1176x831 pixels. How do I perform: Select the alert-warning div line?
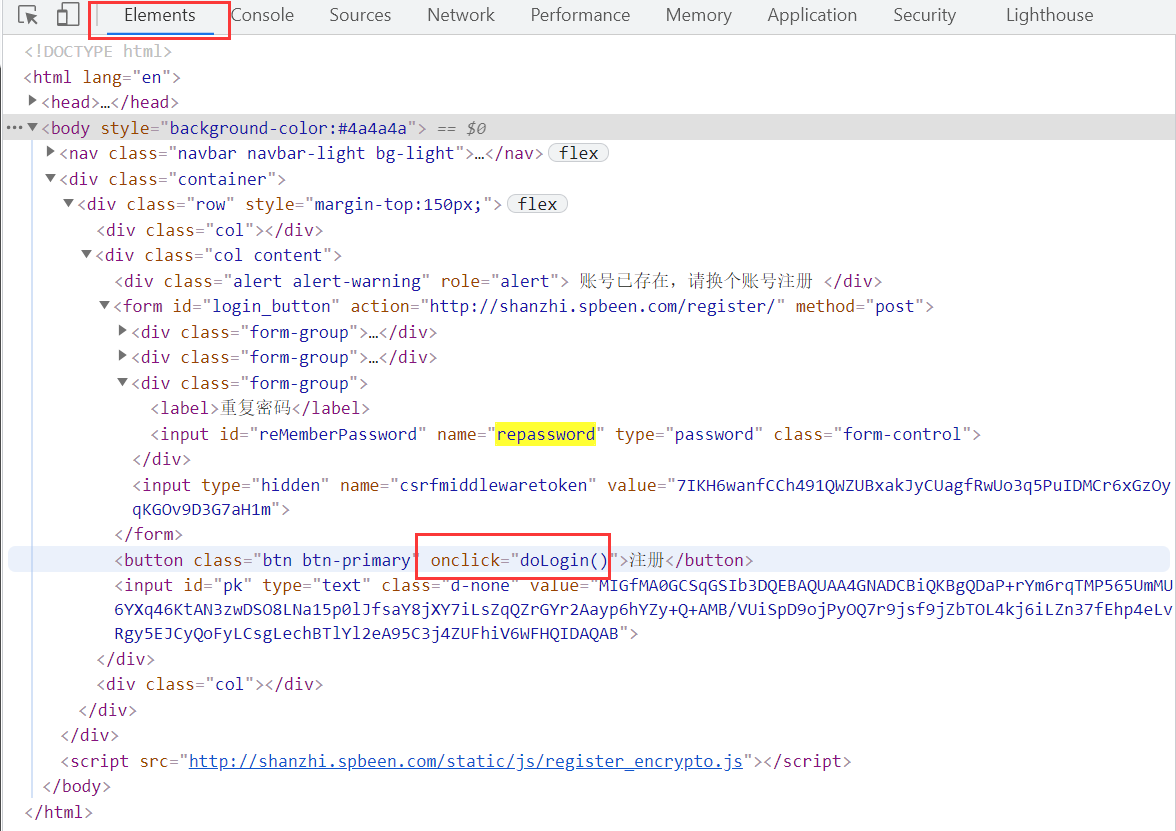[498, 281]
